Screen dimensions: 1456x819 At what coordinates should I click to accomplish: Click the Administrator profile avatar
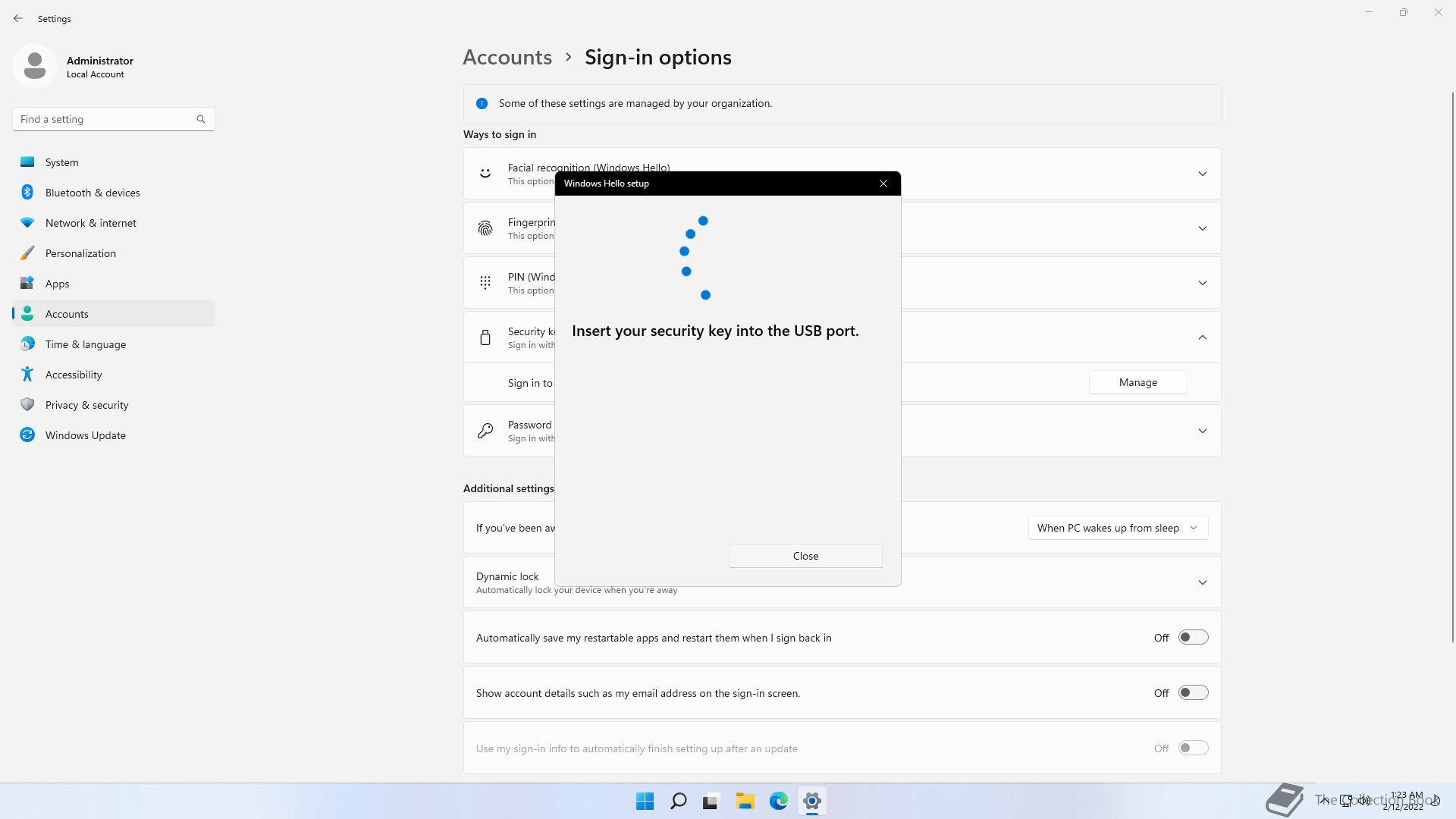[35, 67]
